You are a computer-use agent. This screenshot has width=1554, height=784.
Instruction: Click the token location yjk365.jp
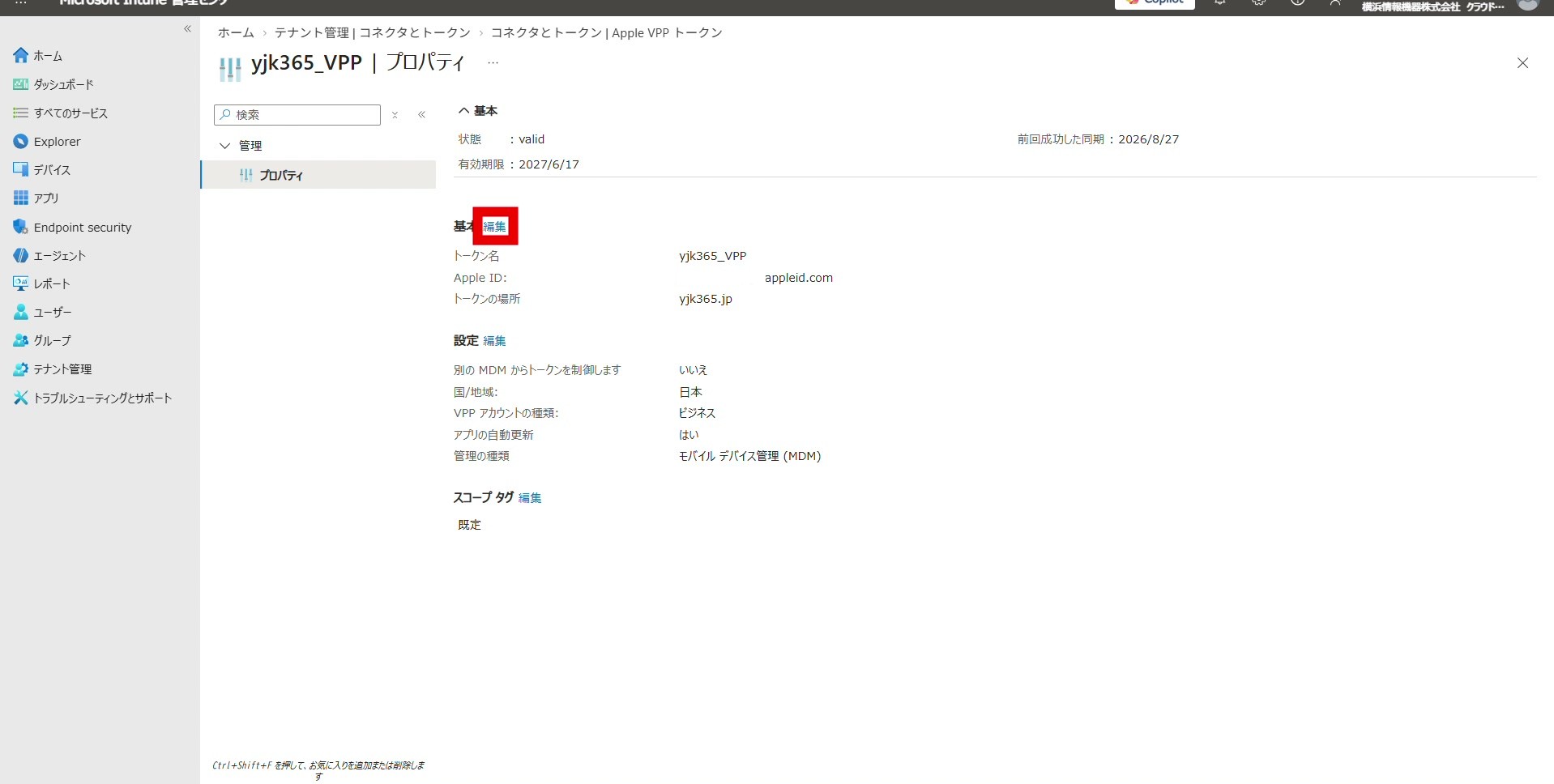(x=706, y=299)
